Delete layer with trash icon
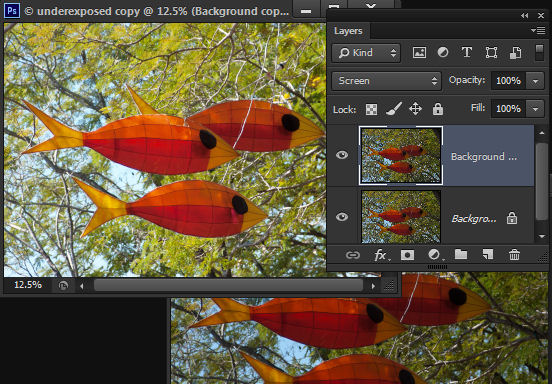This screenshot has width=552, height=384. [x=514, y=254]
